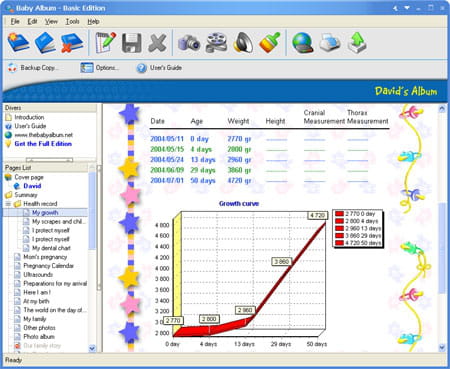Click the Backup Copy button

(33, 68)
